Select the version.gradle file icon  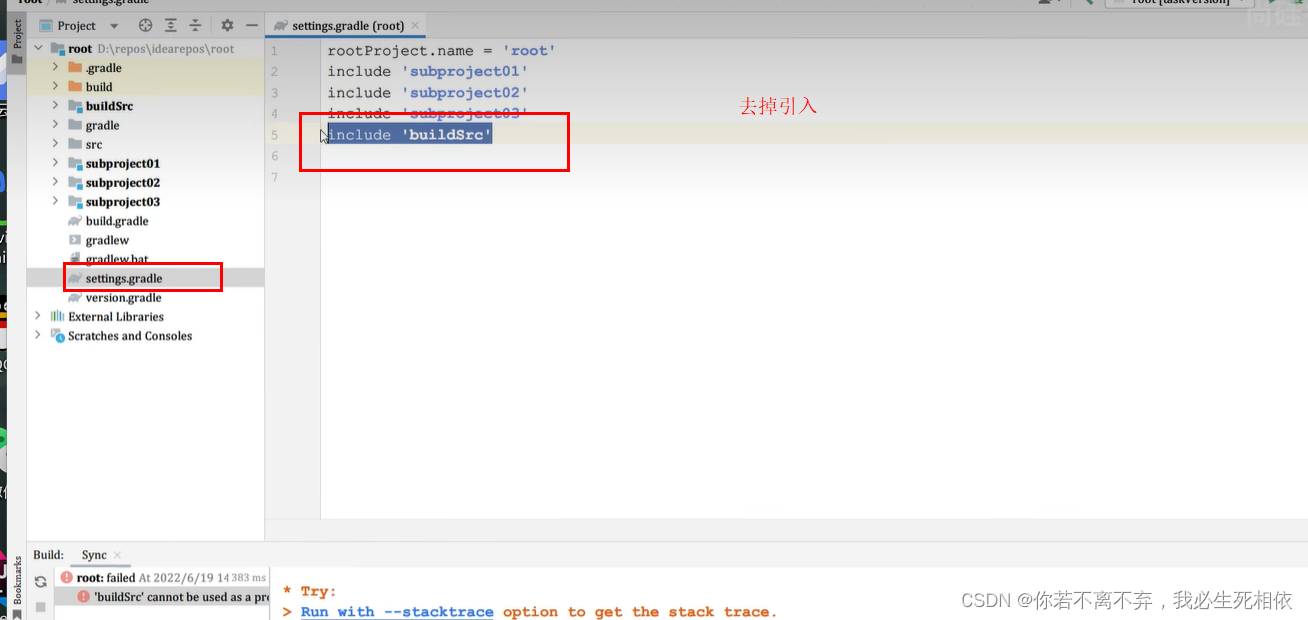[x=75, y=297]
